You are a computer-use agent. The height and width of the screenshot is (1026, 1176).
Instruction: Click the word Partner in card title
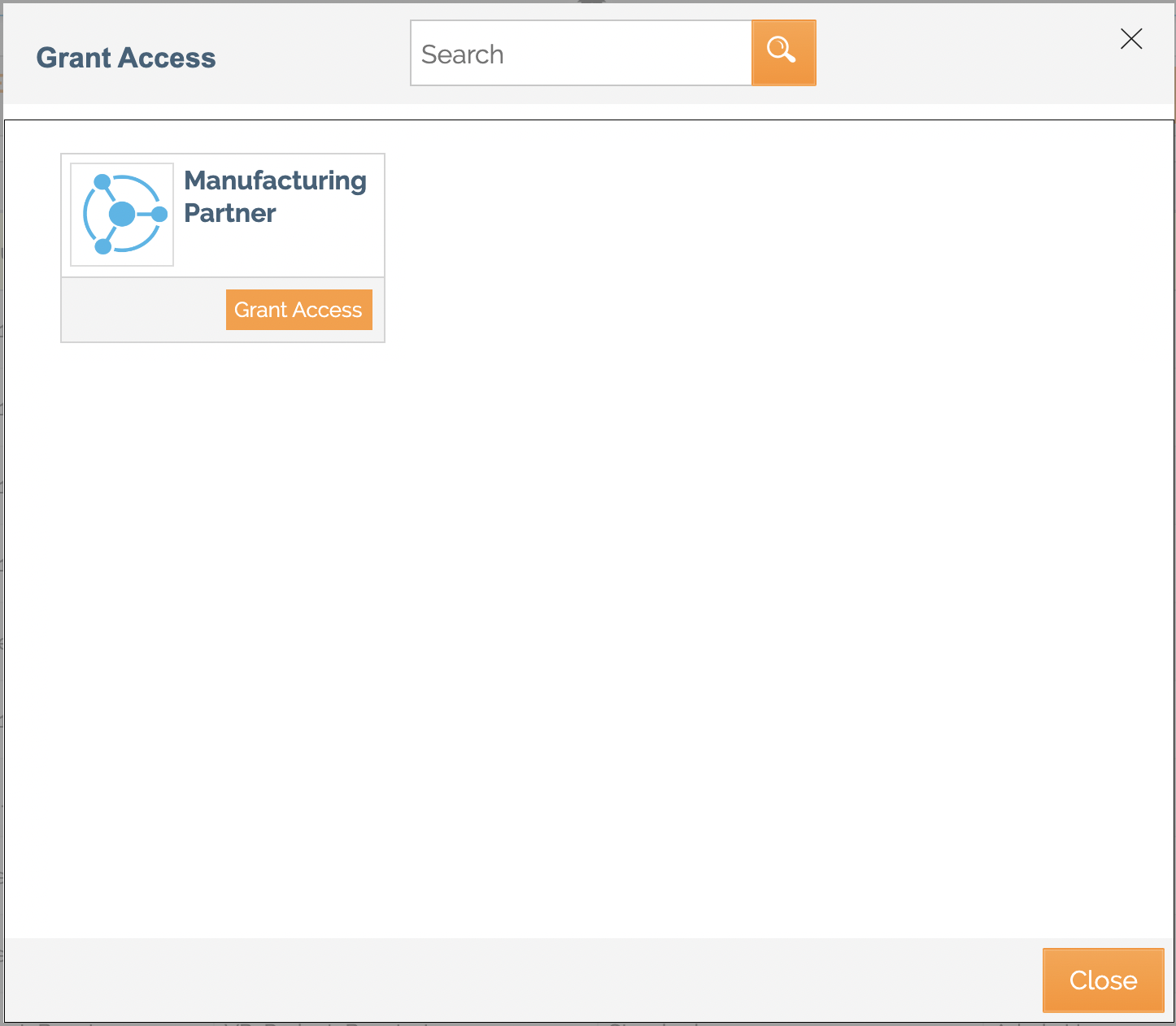pyautogui.click(x=230, y=213)
